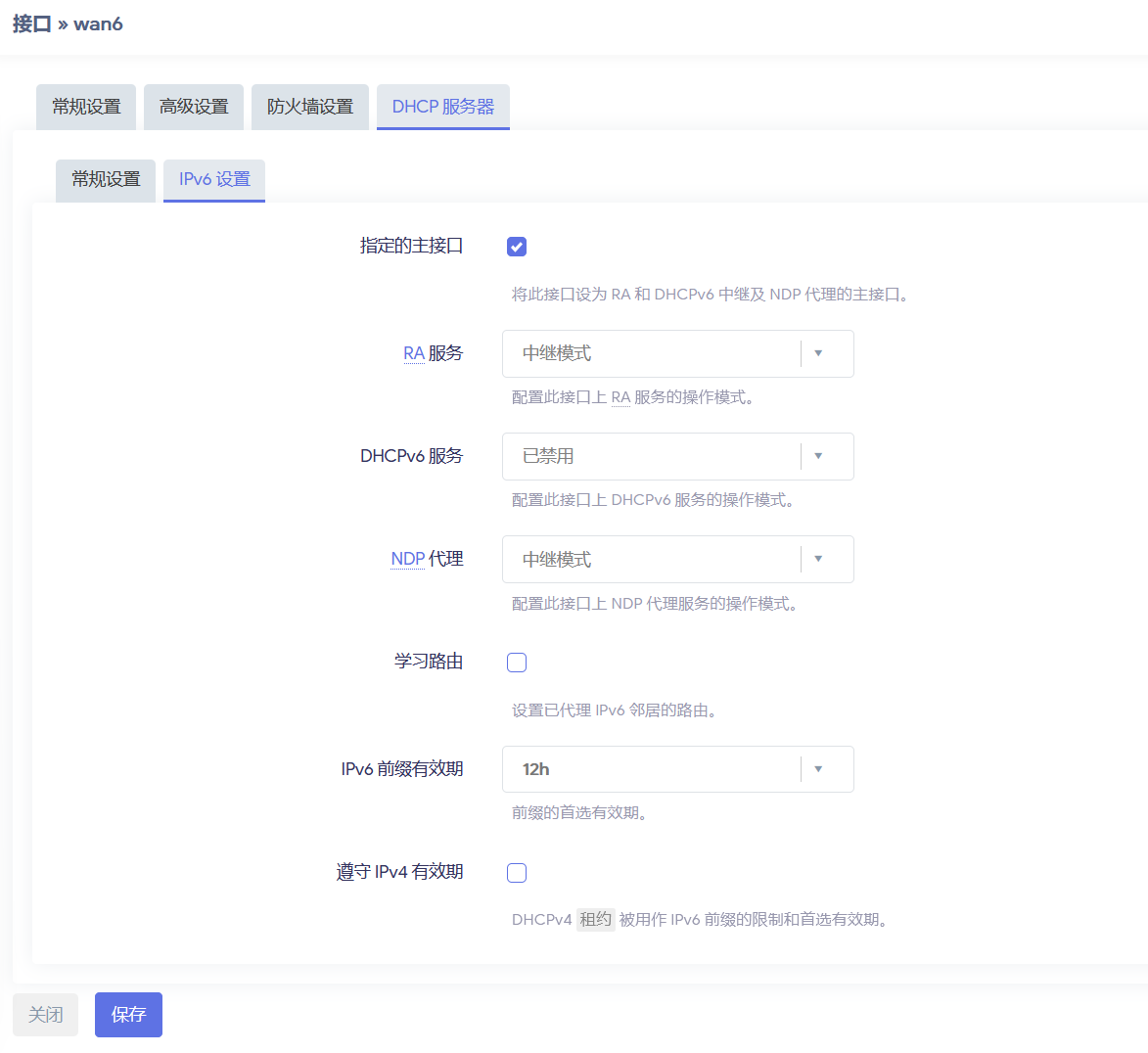Viewport: 1148px width, 1053px height.
Task: Enable the 学习路由 option
Action: pyautogui.click(x=516, y=662)
